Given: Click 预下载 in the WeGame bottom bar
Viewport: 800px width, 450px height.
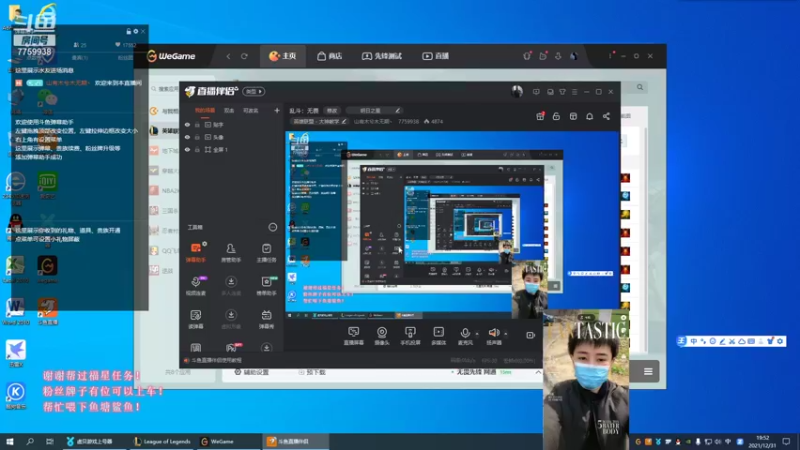Looking at the screenshot, I should pos(312,372).
